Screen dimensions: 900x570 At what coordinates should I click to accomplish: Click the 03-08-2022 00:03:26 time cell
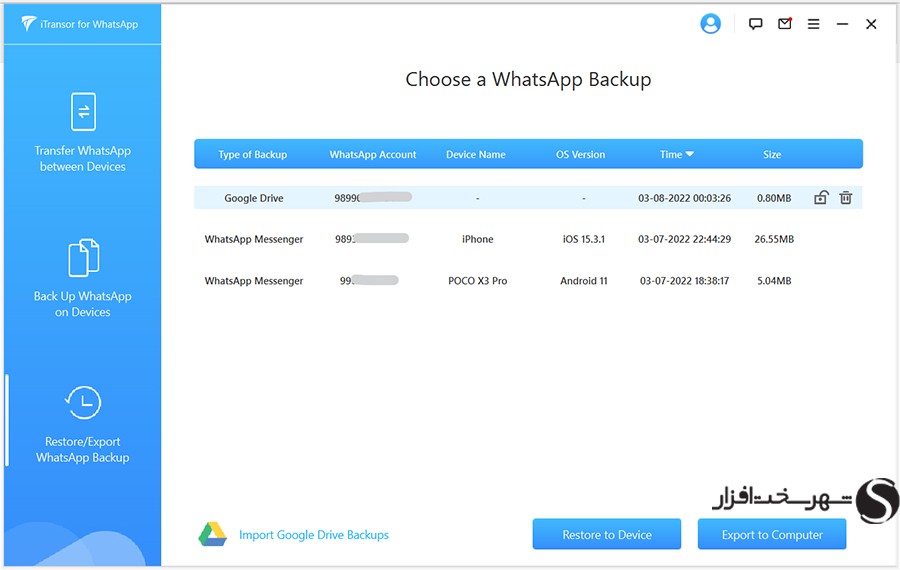coord(684,198)
